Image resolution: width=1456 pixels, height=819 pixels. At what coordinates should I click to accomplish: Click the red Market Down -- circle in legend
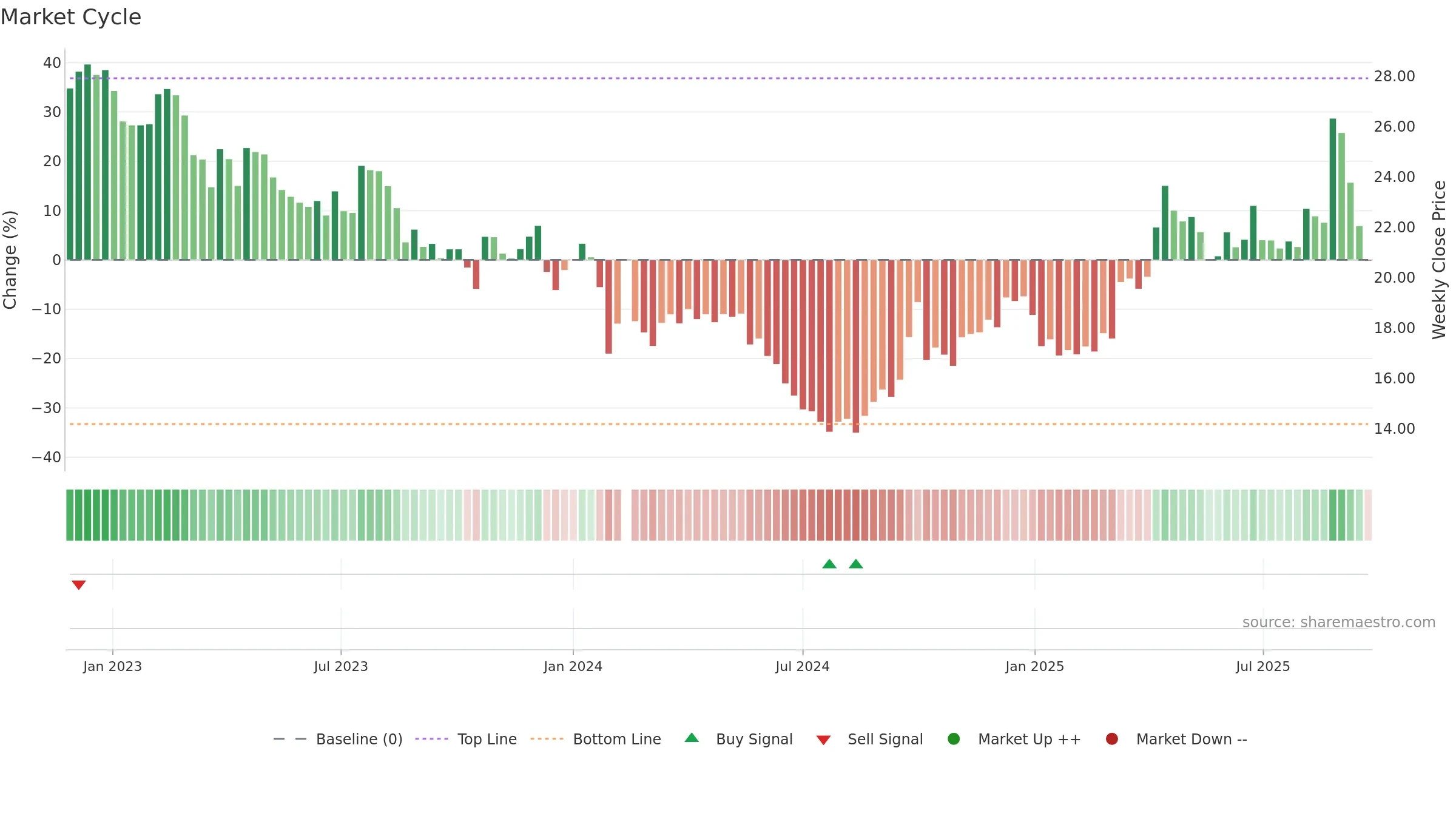(1112, 739)
